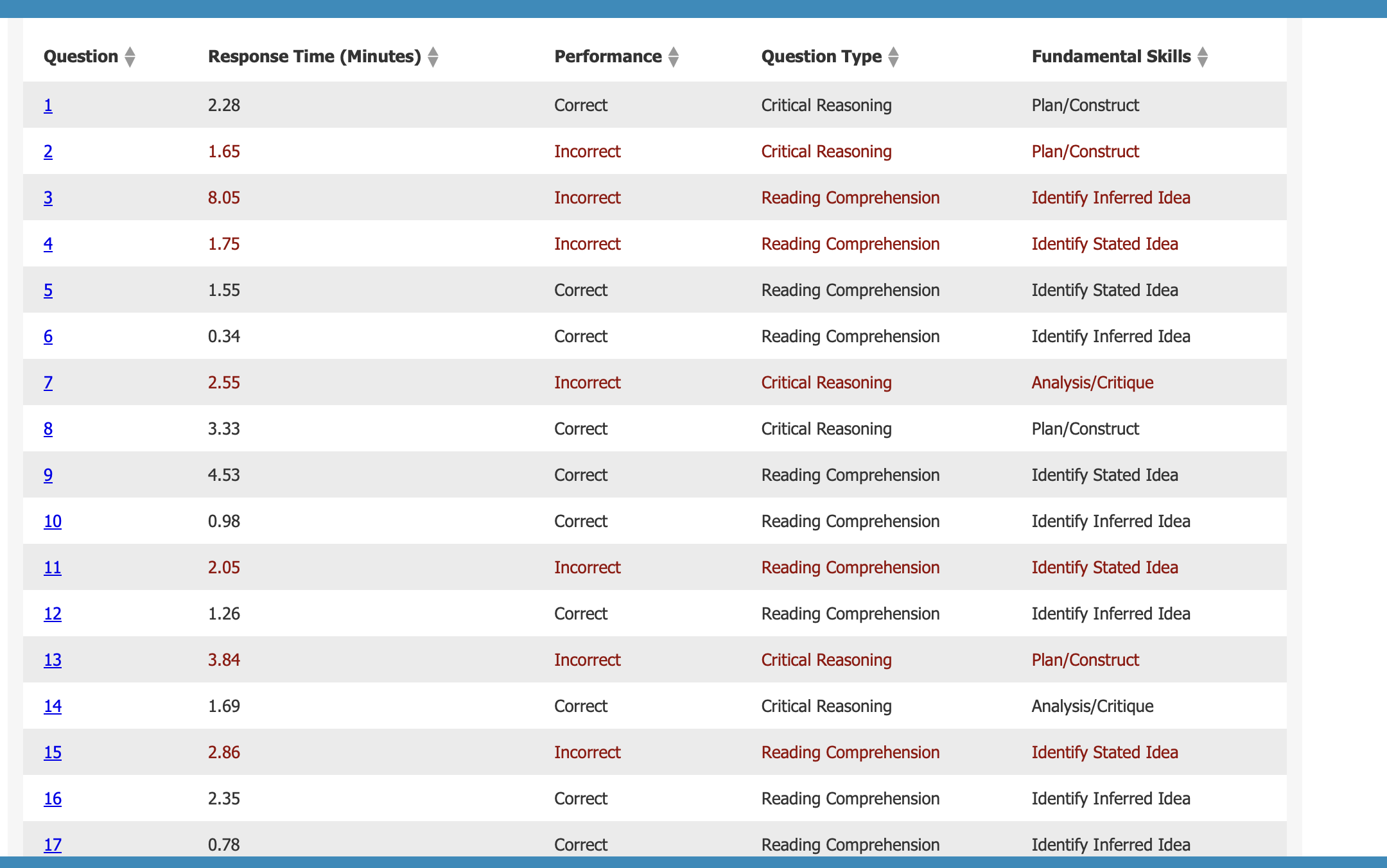This screenshot has height=868, width=1387.
Task: Open question 17 link
Action: 53,844
